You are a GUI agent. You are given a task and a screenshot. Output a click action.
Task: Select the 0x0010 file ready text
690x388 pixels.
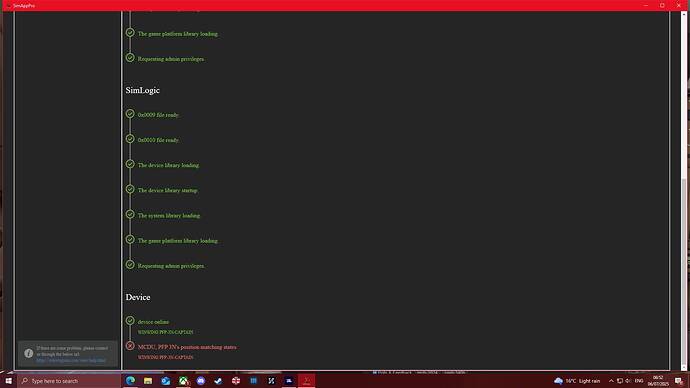point(158,140)
